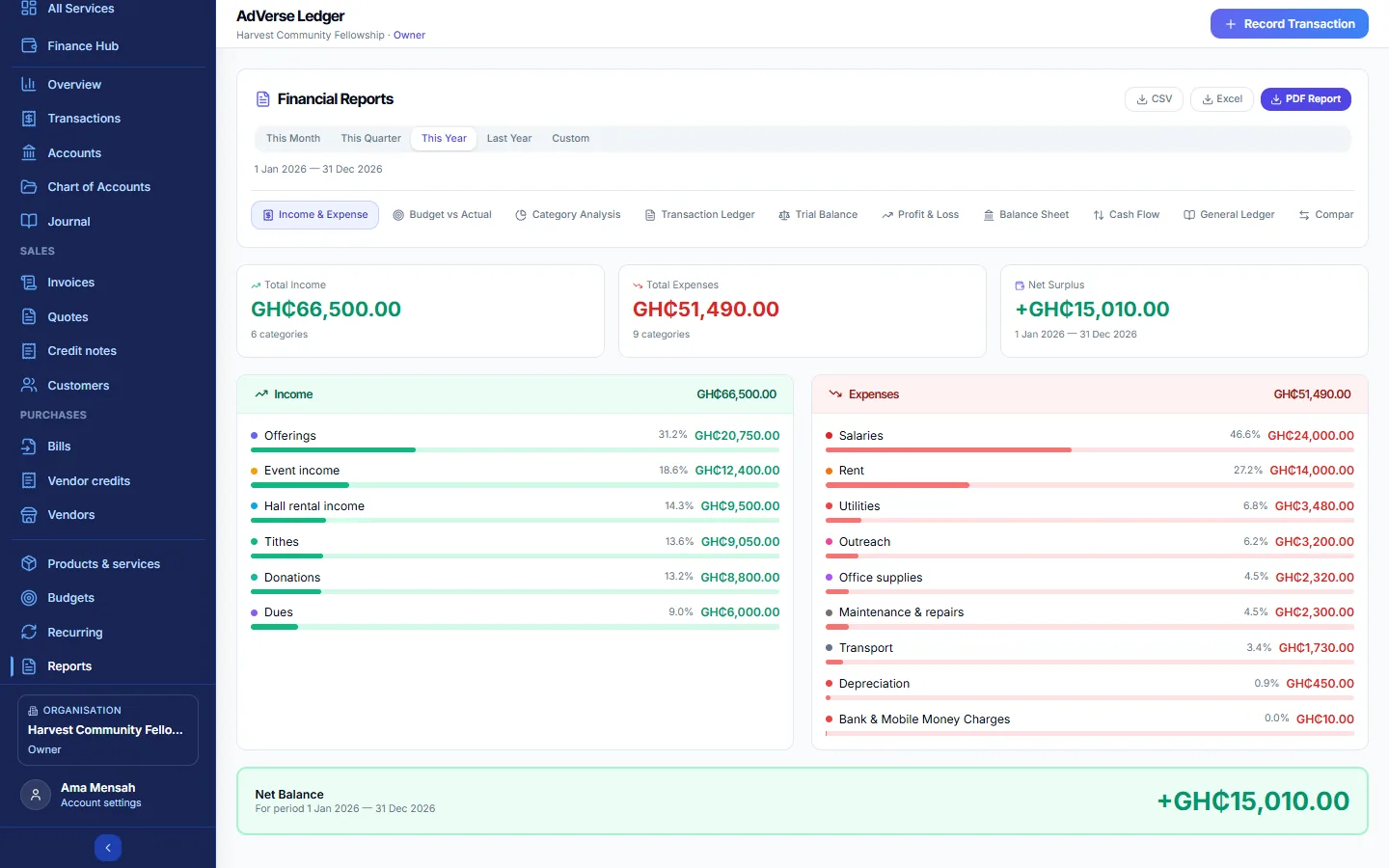
Task: Collapse the sidebar with the chevron button
Action: pyautogui.click(x=108, y=848)
